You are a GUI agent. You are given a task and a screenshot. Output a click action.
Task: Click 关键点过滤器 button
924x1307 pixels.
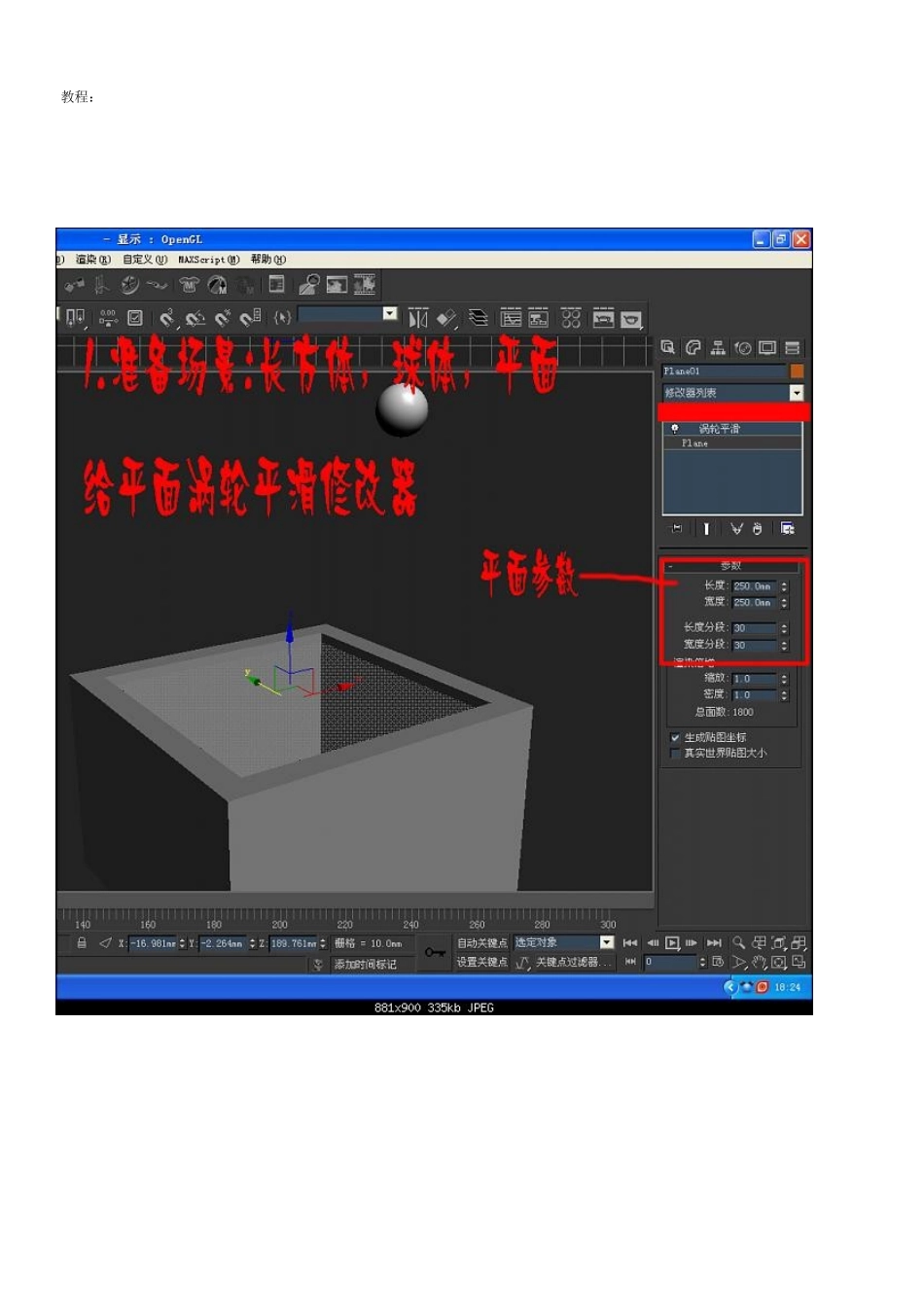(575, 962)
